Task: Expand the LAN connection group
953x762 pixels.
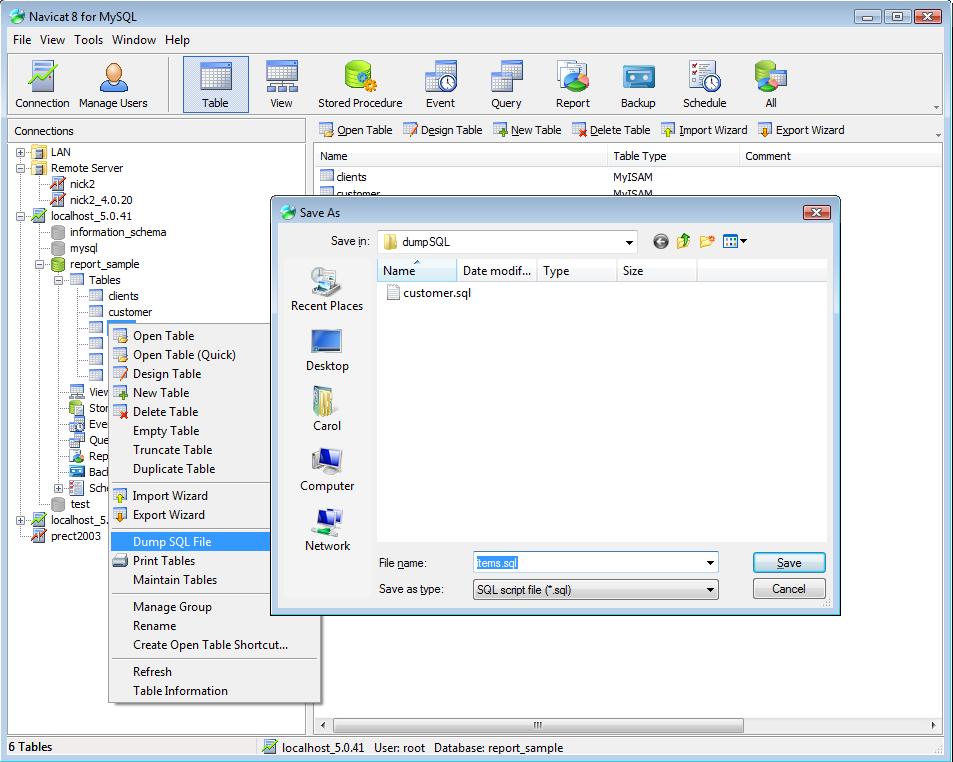Action: (21, 153)
